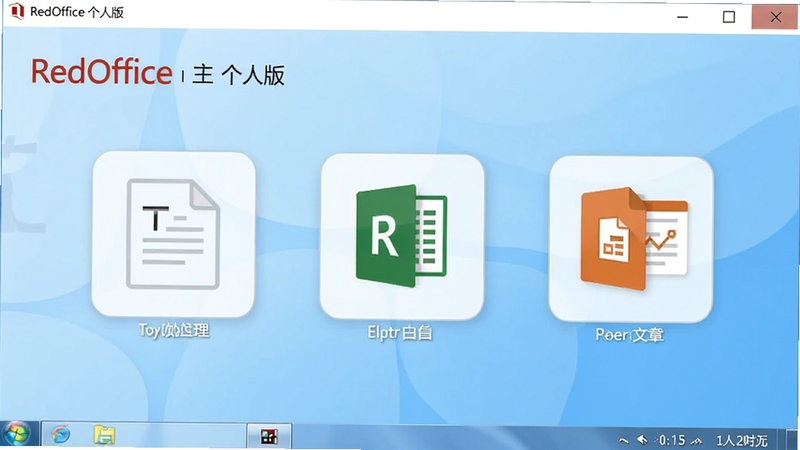Click the tray clock showing 0:15
The width and height of the screenshot is (800, 450).
671,440
